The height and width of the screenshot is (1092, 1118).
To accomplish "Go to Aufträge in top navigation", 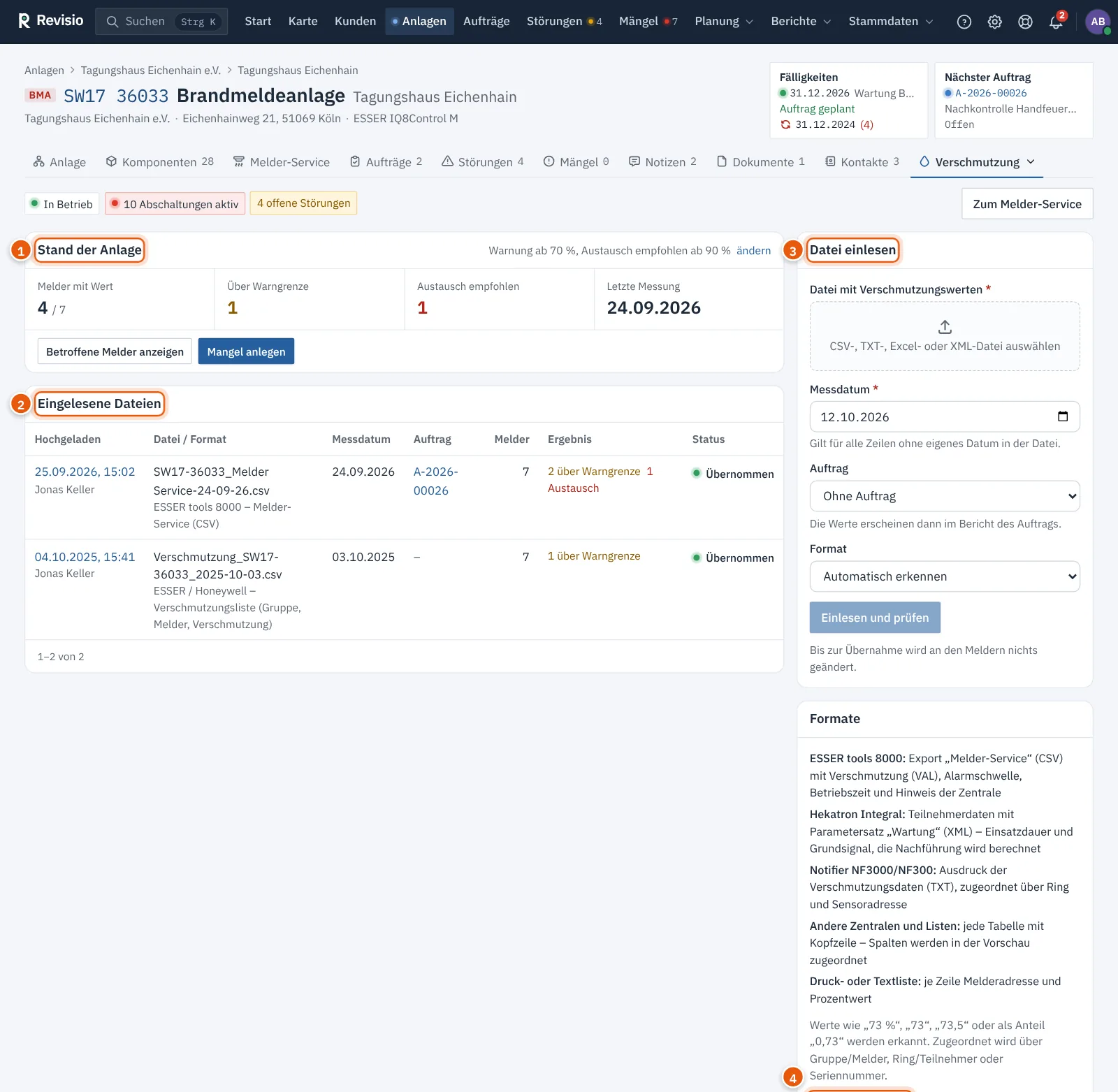I will (x=486, y=22).
